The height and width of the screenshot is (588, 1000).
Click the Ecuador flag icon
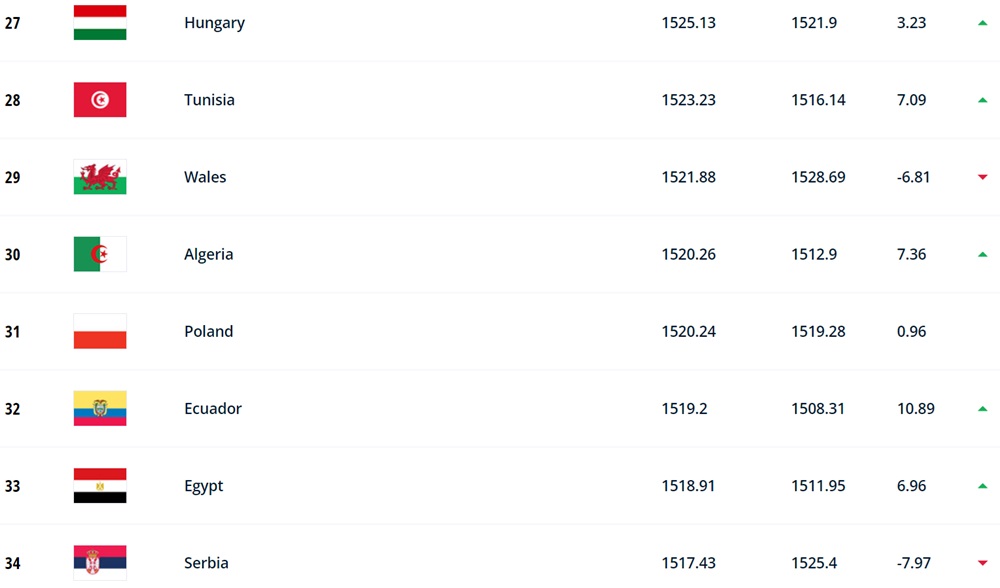(x=99, y=408)
